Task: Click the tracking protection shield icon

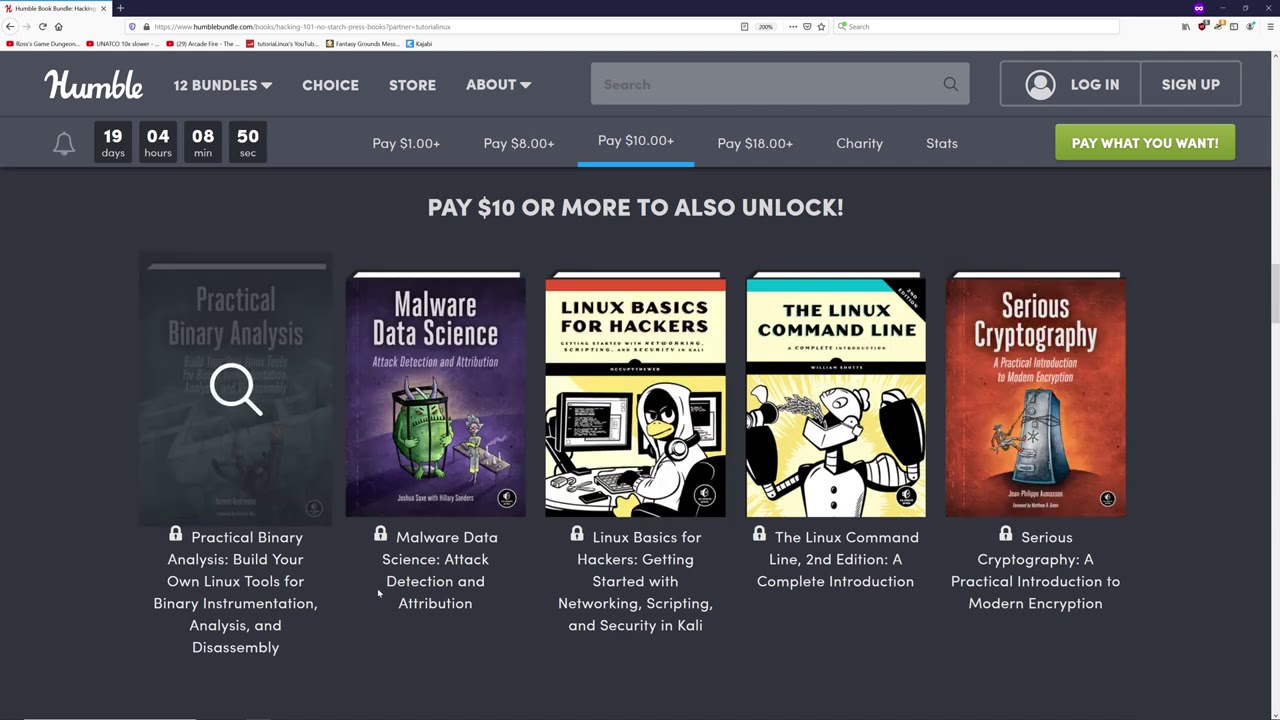Action: coord(132,27)
